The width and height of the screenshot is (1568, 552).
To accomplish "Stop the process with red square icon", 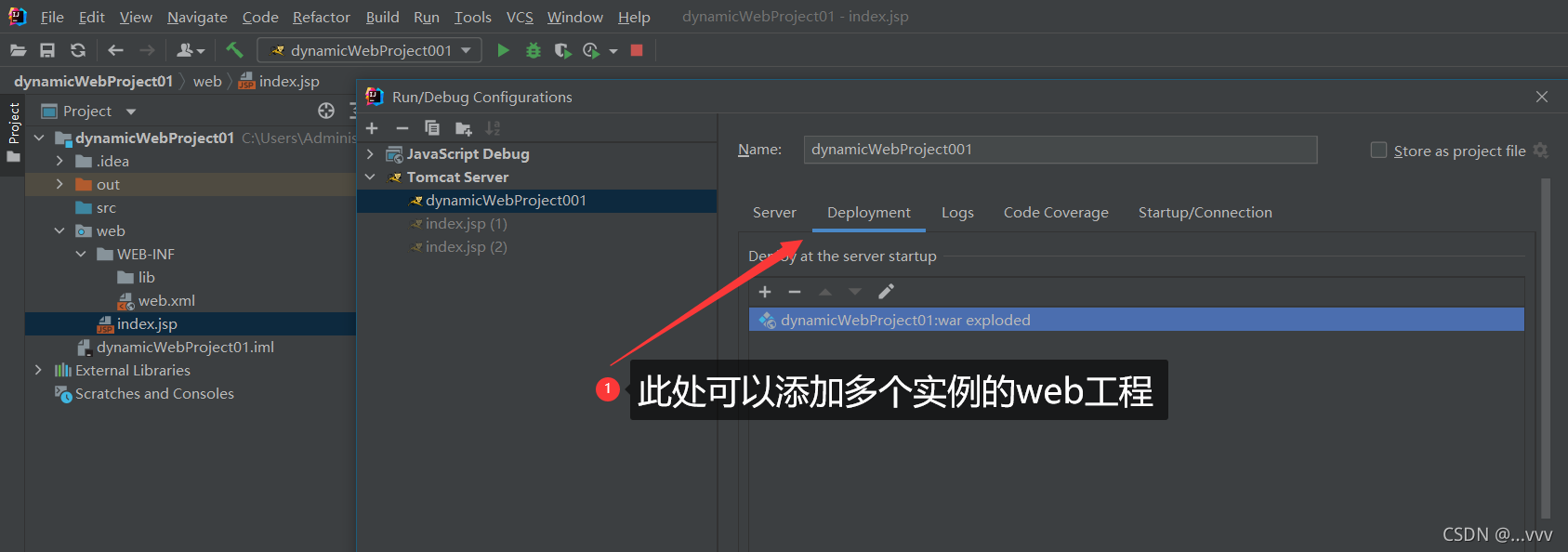I will click(x=637, y=50).
